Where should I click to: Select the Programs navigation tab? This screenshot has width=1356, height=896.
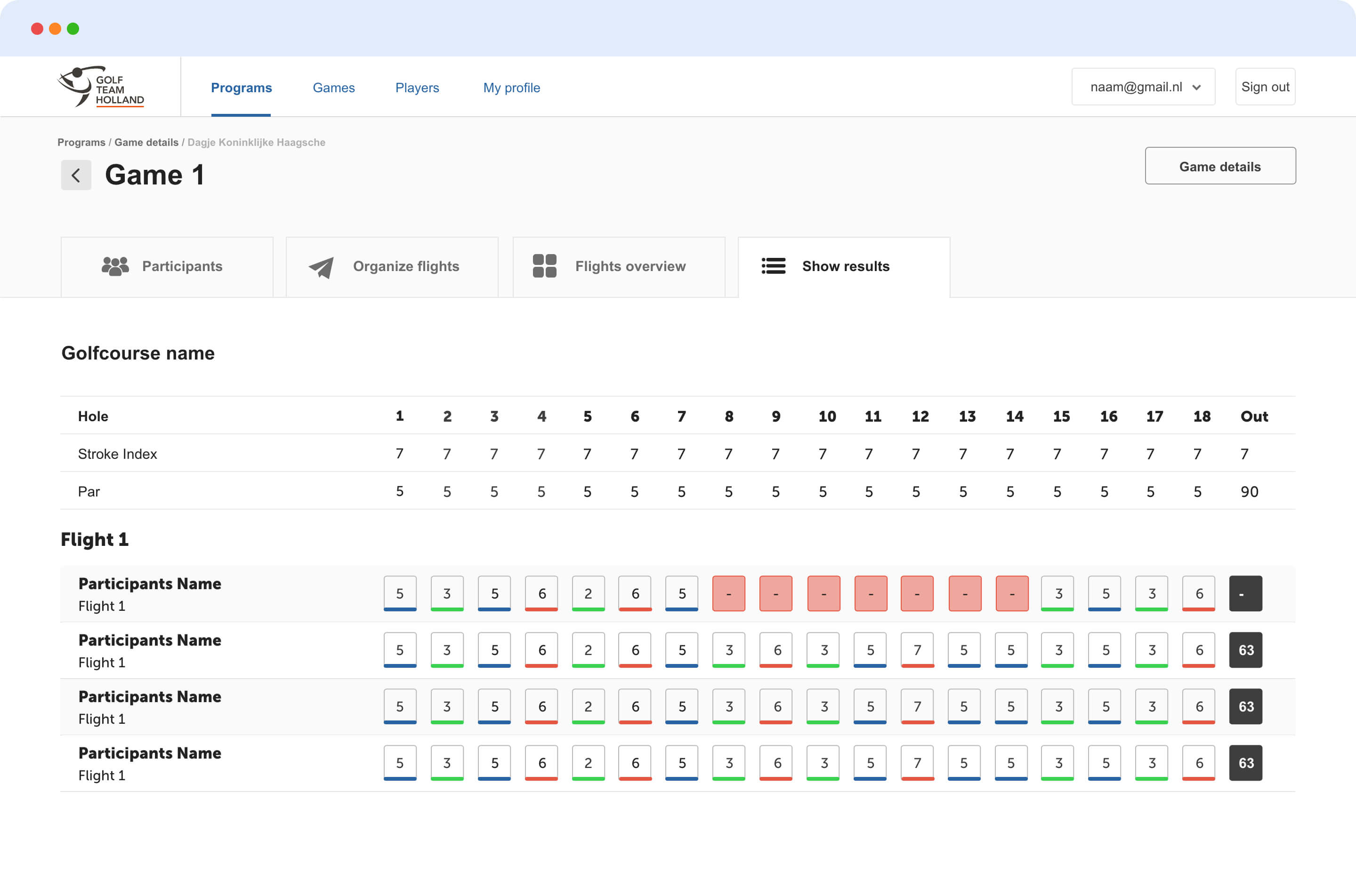241,88
